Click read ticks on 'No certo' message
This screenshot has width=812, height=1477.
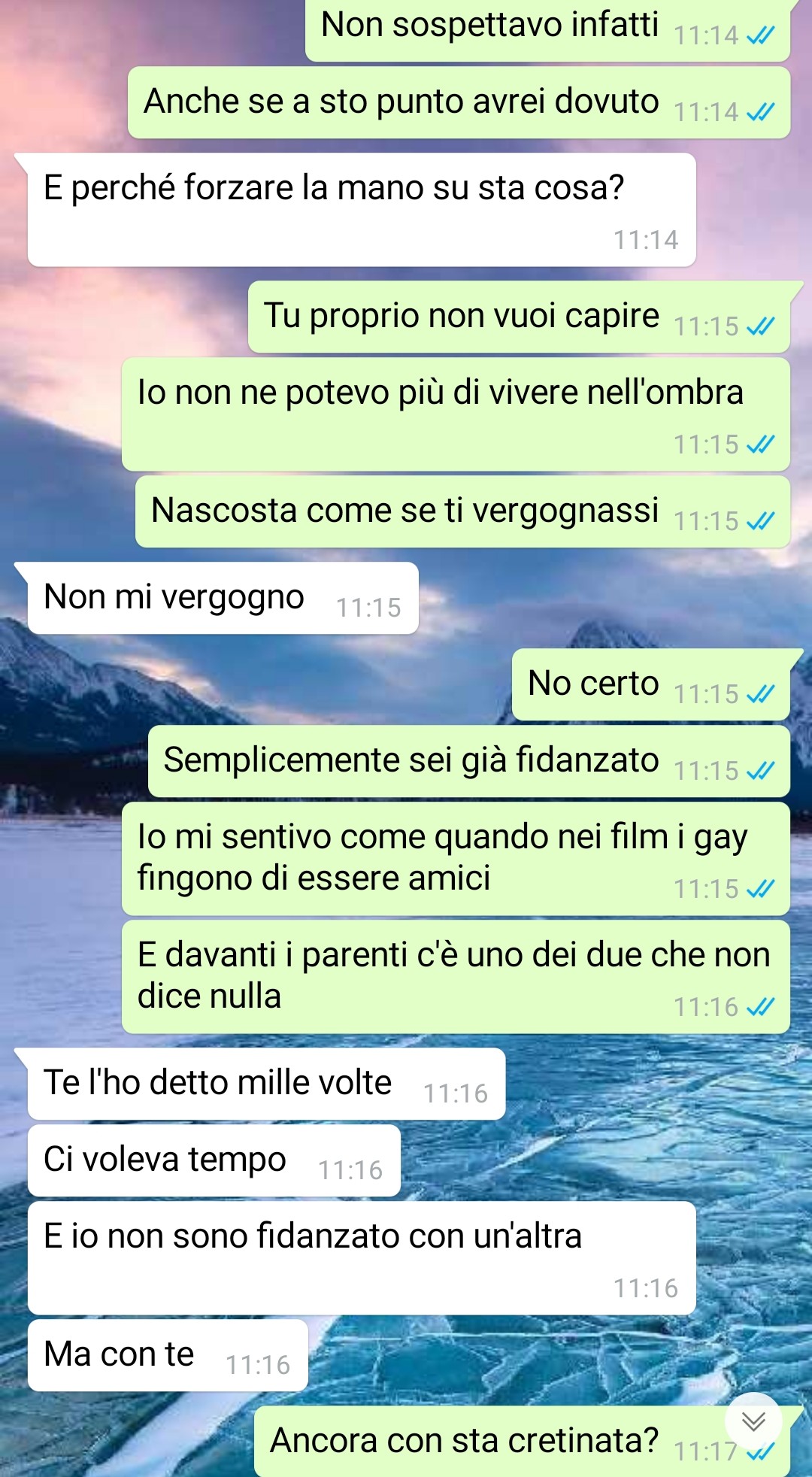(x=760, y=694)
